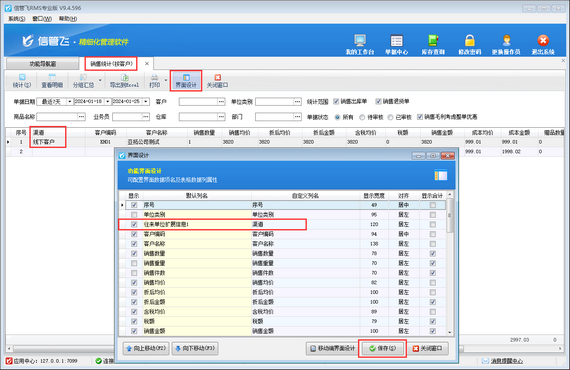Select the 待审核 radio button
This screenshot has width=570, height=370.
point(362,117)
